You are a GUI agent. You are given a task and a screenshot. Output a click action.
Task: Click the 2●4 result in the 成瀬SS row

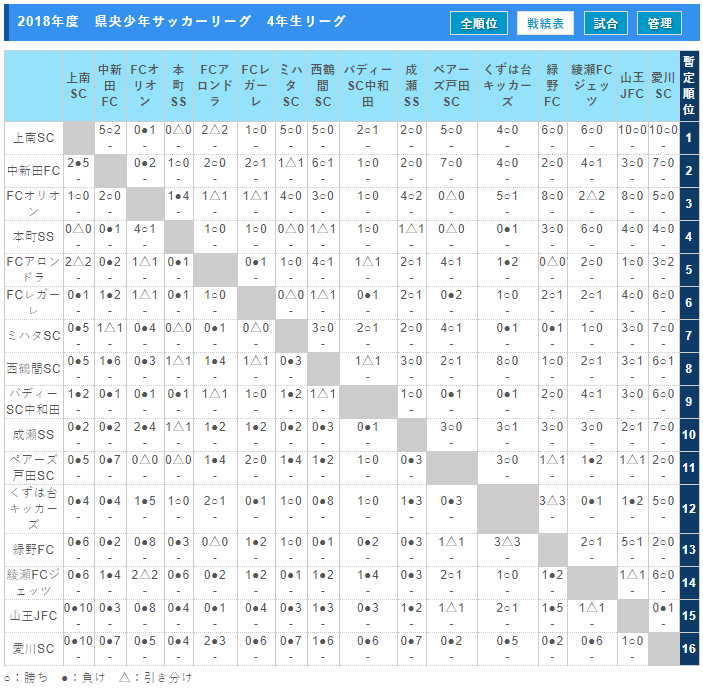(145, 427)
